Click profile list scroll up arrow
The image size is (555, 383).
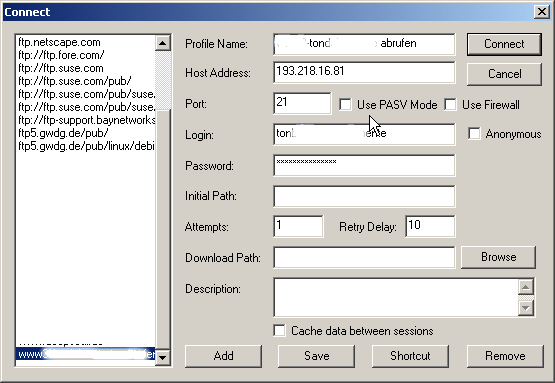(x=162, y=43)
